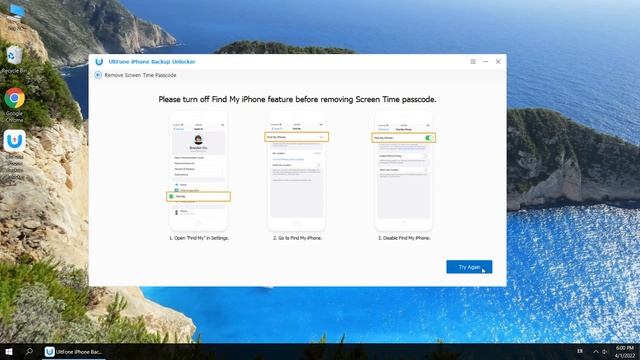The height and width of the screenshot is (360, 640).
Task: Click the 'UltFone iPhone Backup Unlocker' title text
Action: click(x=152, y=62)
